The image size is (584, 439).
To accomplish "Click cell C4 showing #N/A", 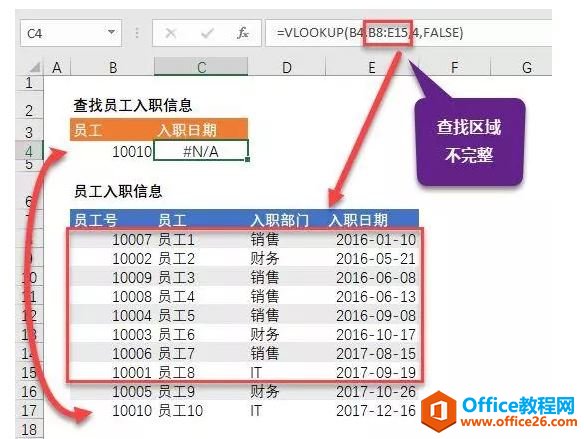I will 201,151.
